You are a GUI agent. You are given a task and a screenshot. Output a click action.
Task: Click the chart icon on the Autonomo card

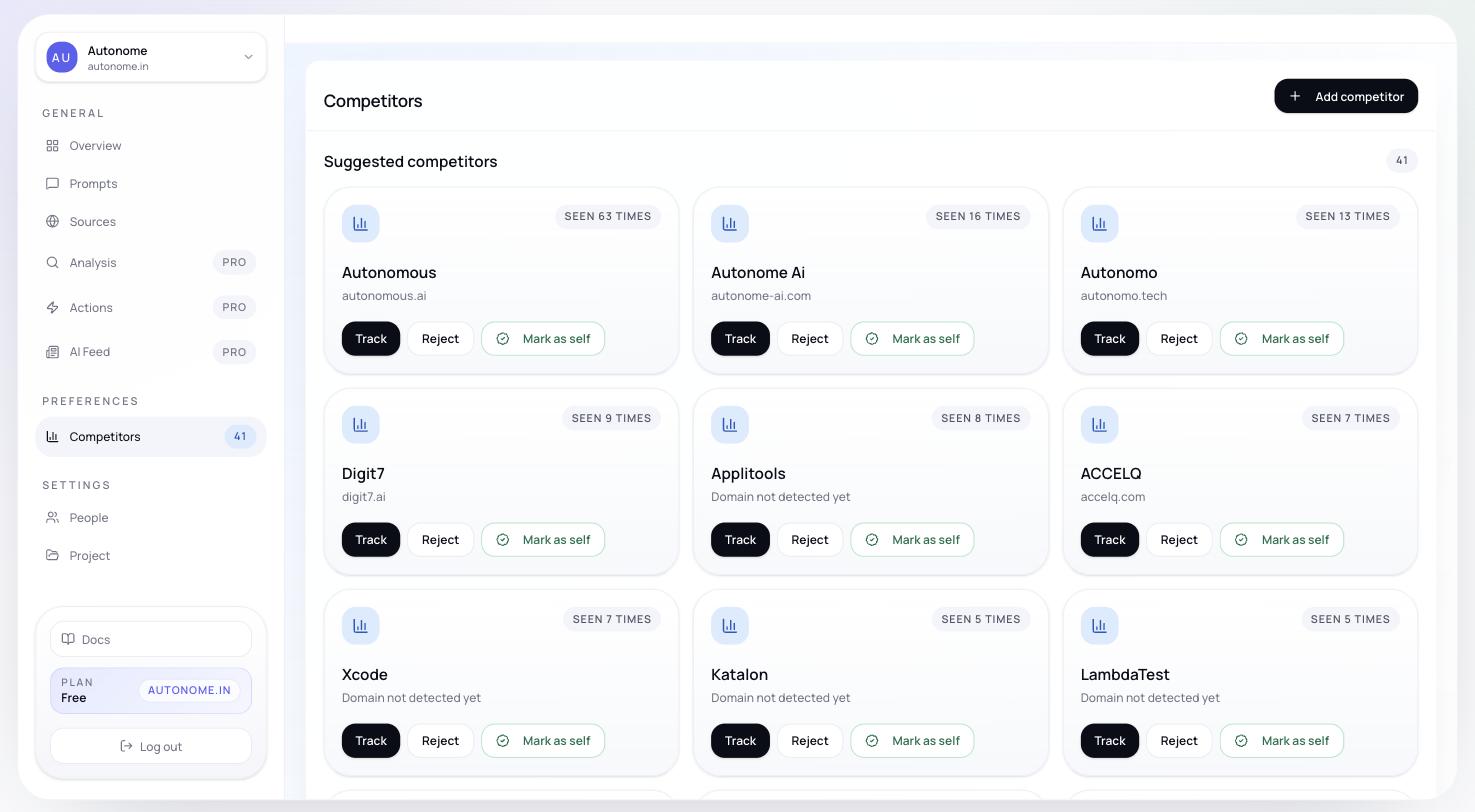coord(1099,224)
